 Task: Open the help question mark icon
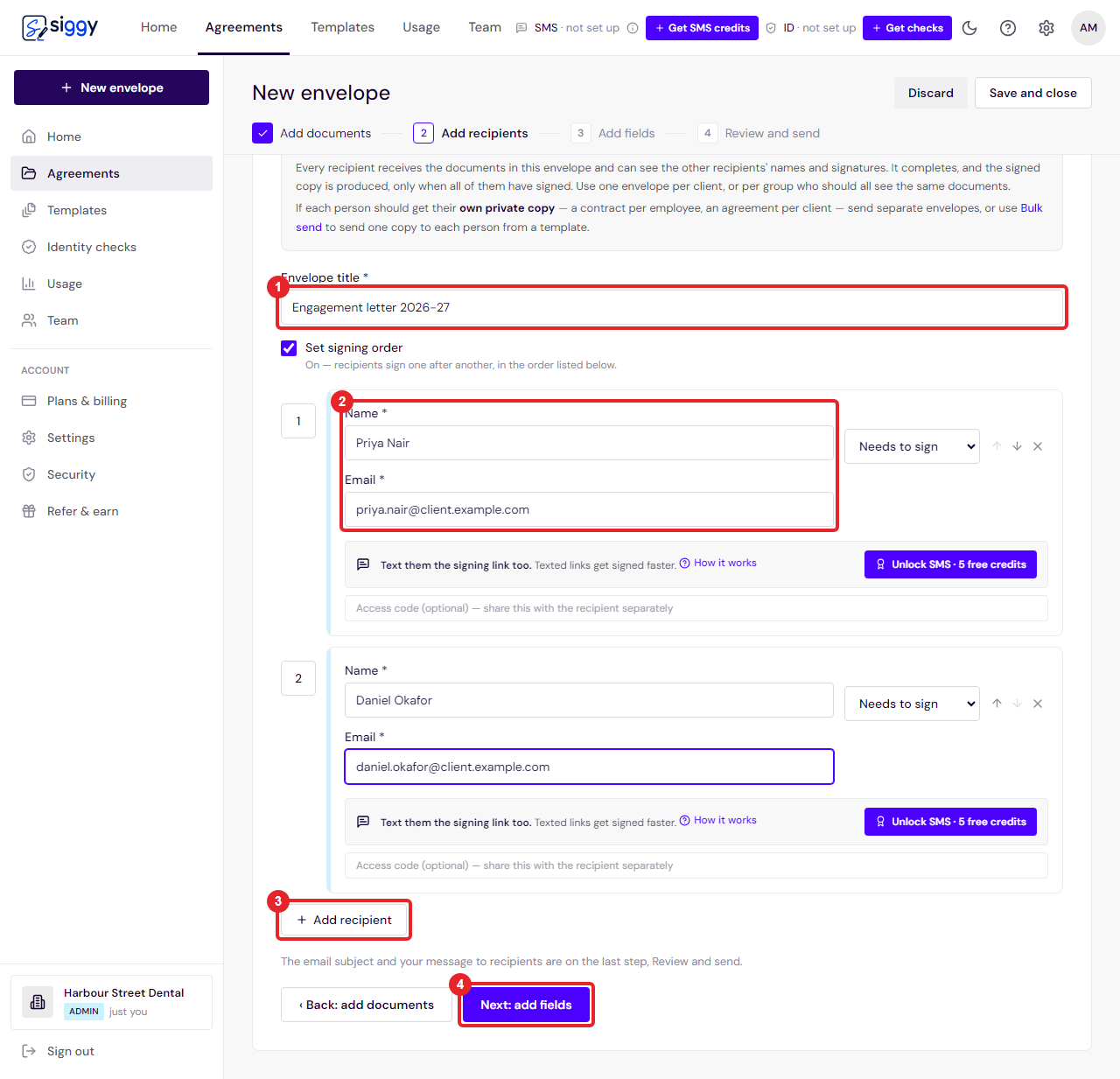click(x=1008, y=28)
